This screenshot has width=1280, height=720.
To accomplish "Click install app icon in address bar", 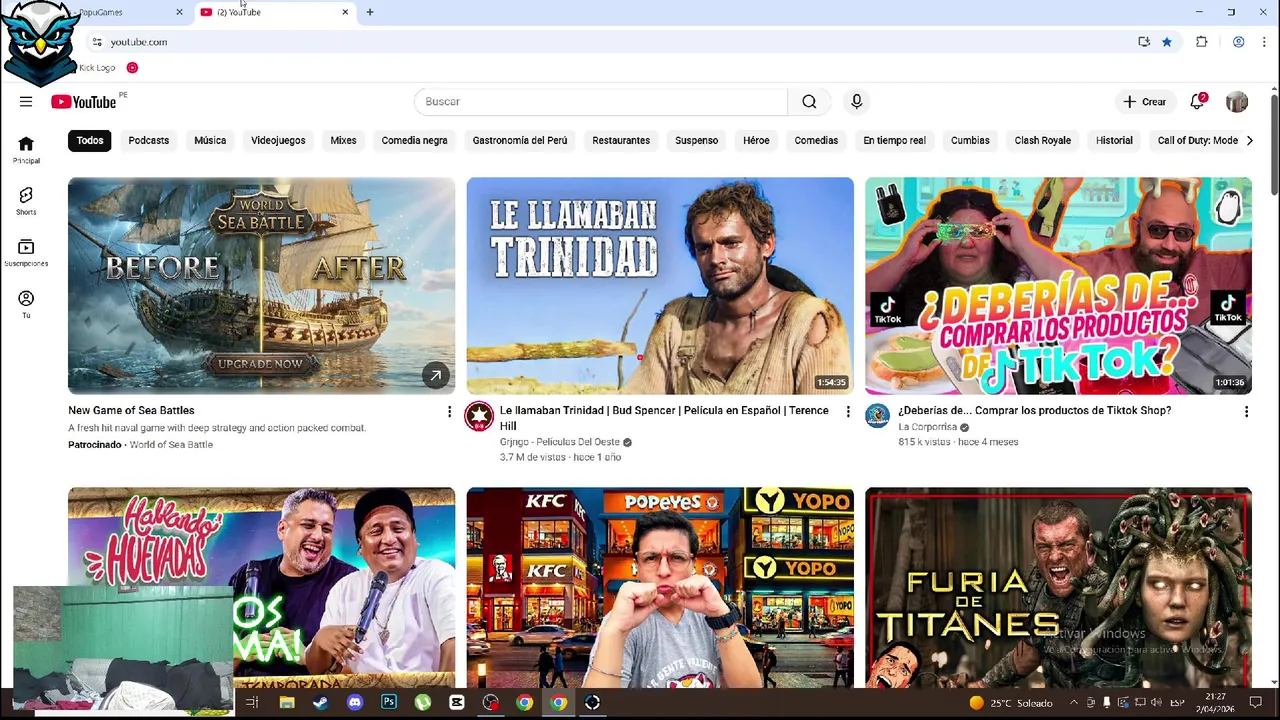I will [1144, 42].
